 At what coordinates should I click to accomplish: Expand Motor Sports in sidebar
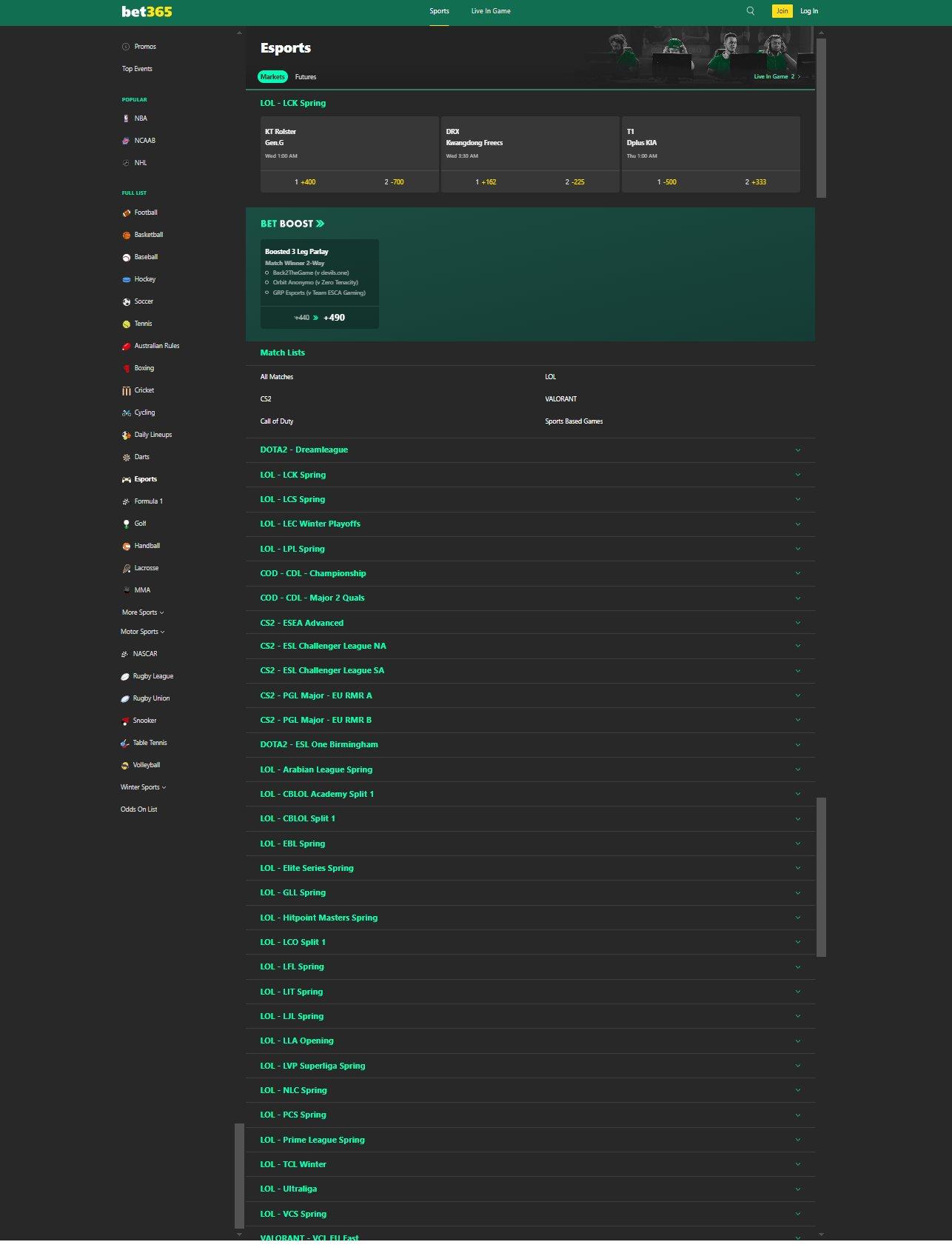coord(143,632)
